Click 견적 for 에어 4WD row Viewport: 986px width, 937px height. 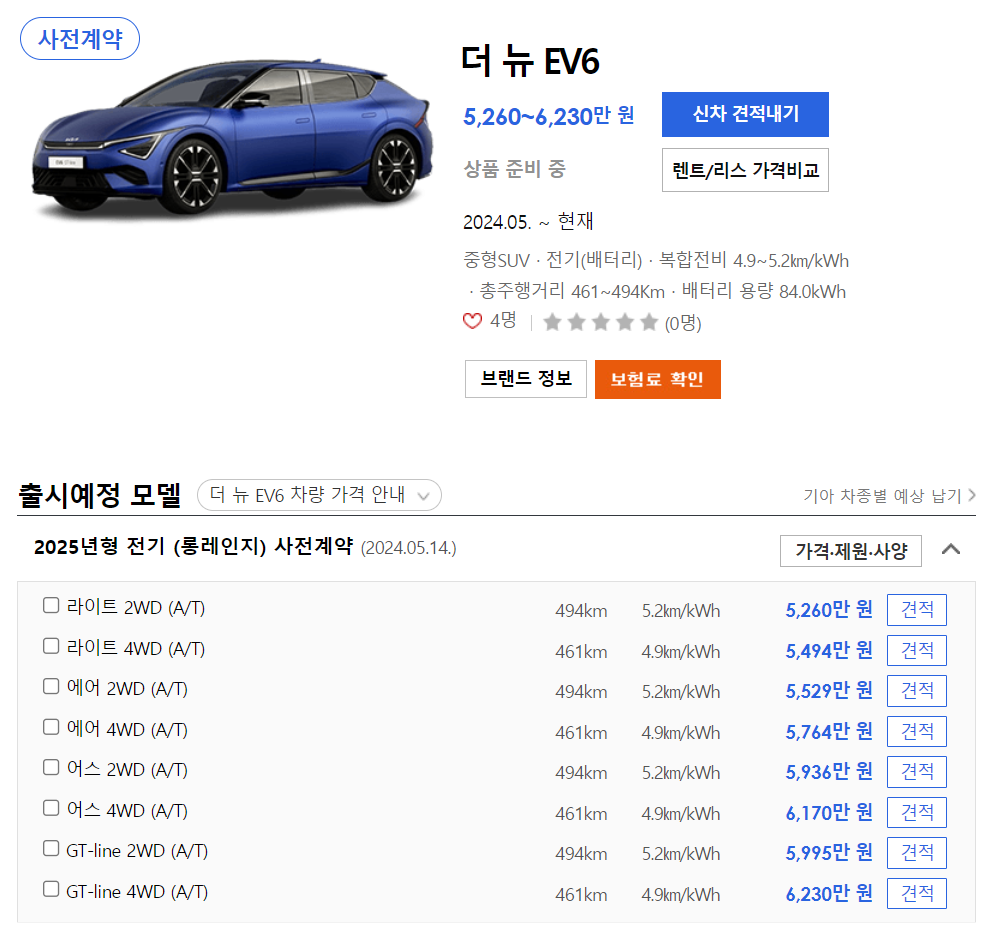point(917,731)
